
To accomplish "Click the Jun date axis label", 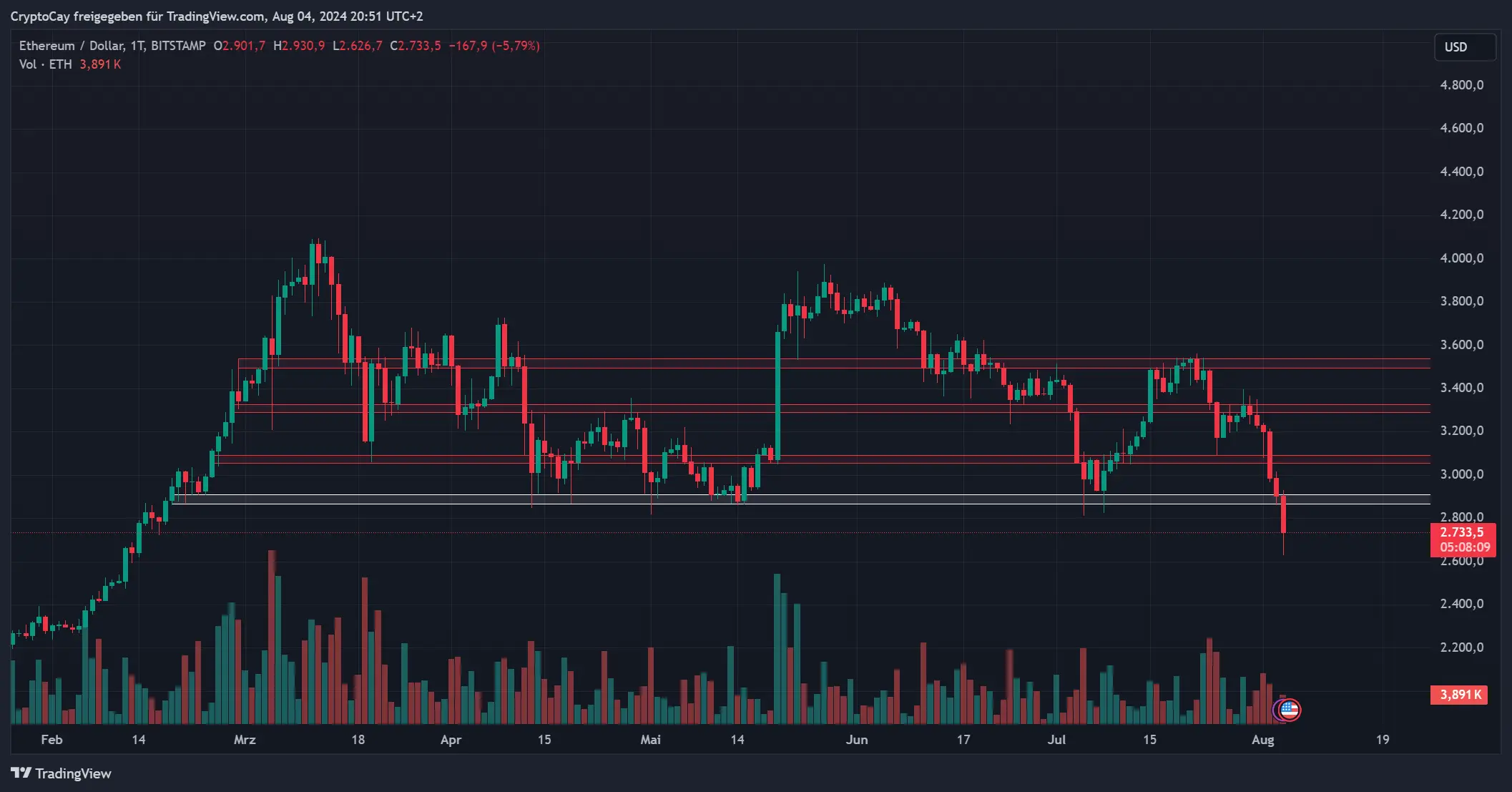I will click(856, 740).
